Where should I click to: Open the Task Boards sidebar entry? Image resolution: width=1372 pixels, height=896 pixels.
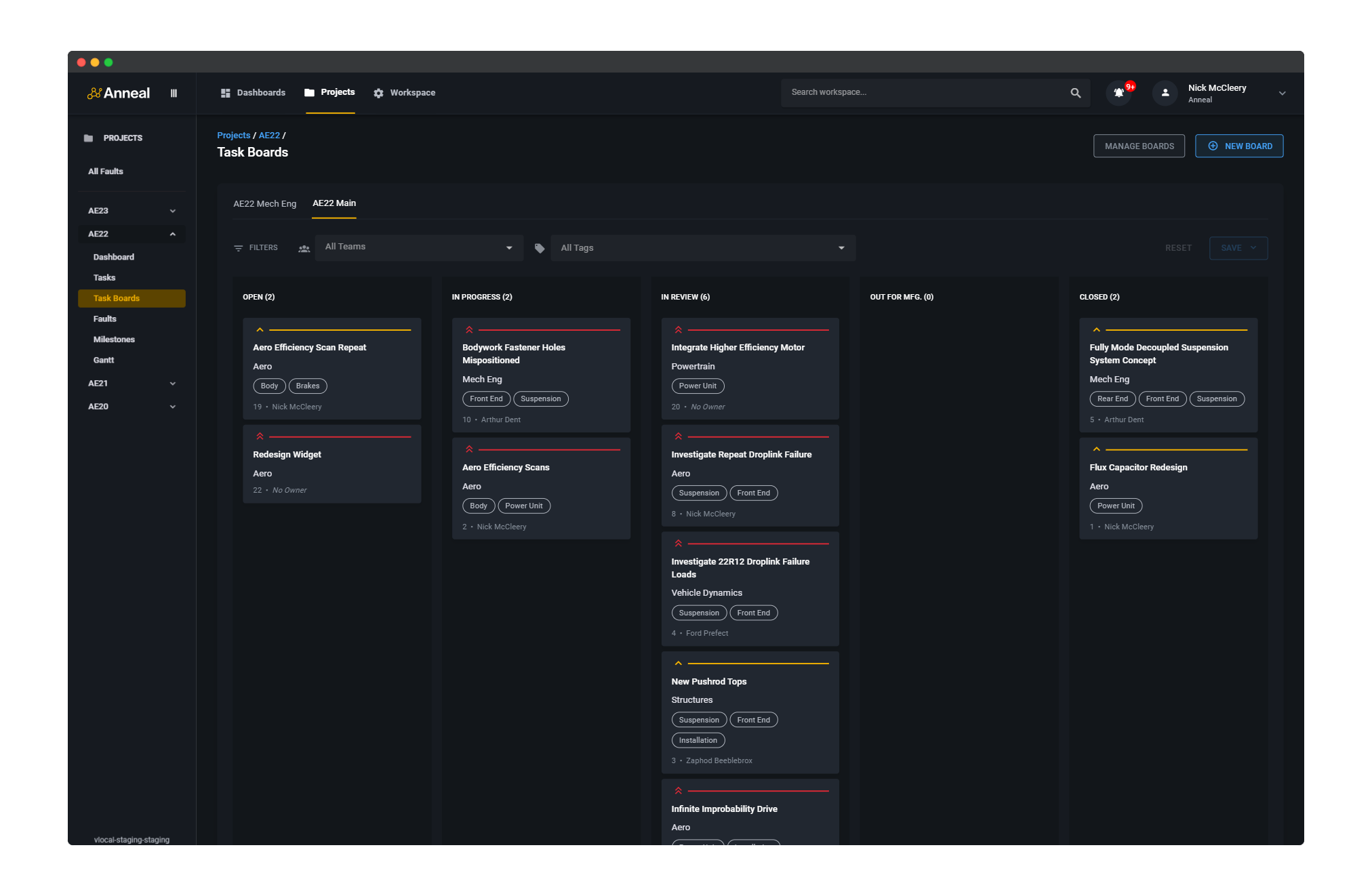pos(117,298)
